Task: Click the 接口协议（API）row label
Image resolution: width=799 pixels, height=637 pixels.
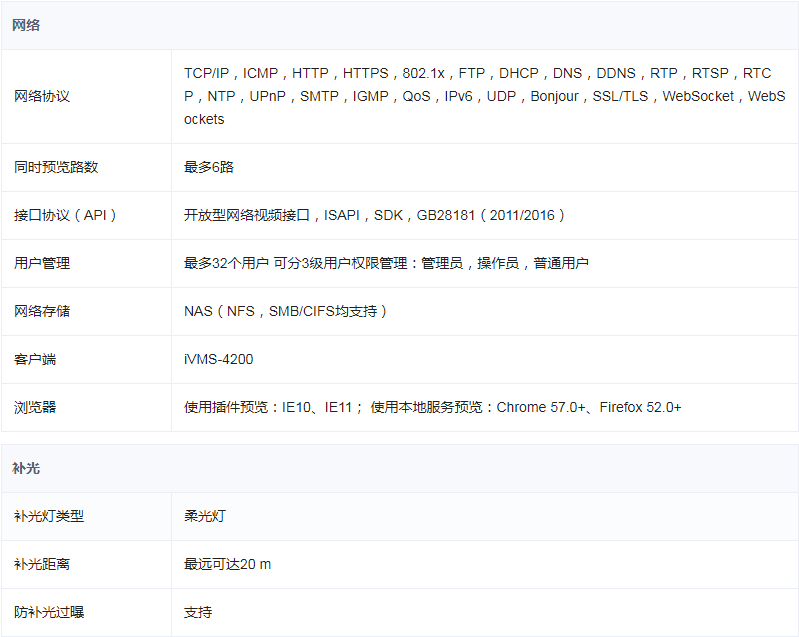Action: click(66, 215)
